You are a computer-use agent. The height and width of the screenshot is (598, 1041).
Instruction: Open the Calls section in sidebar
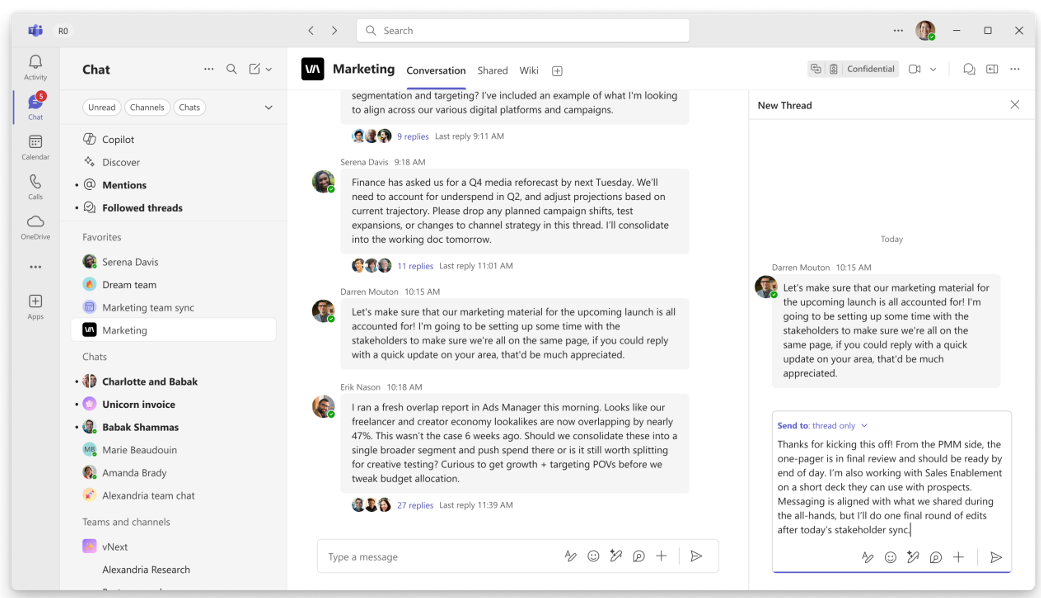point(35,187)
